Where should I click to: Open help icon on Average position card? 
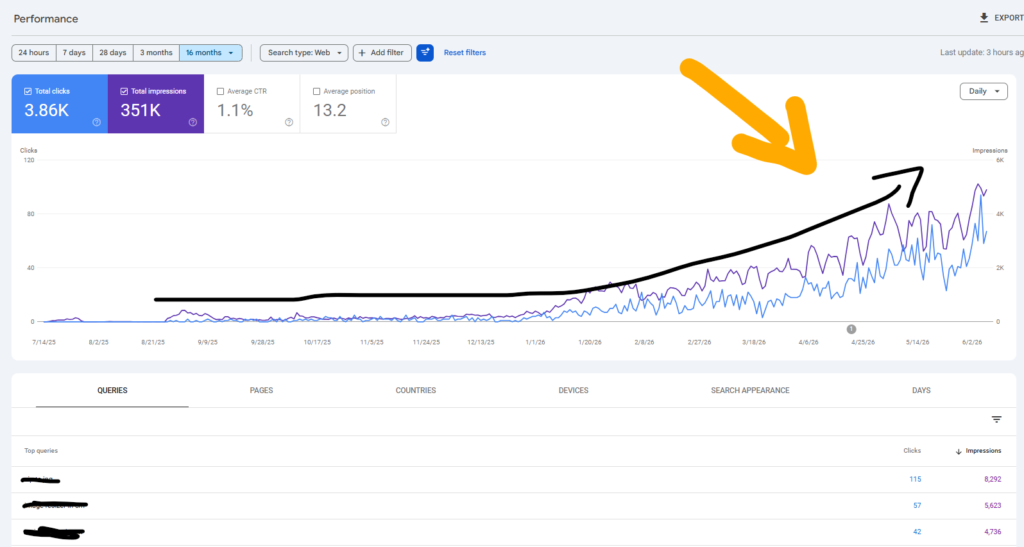pos(385,122)
